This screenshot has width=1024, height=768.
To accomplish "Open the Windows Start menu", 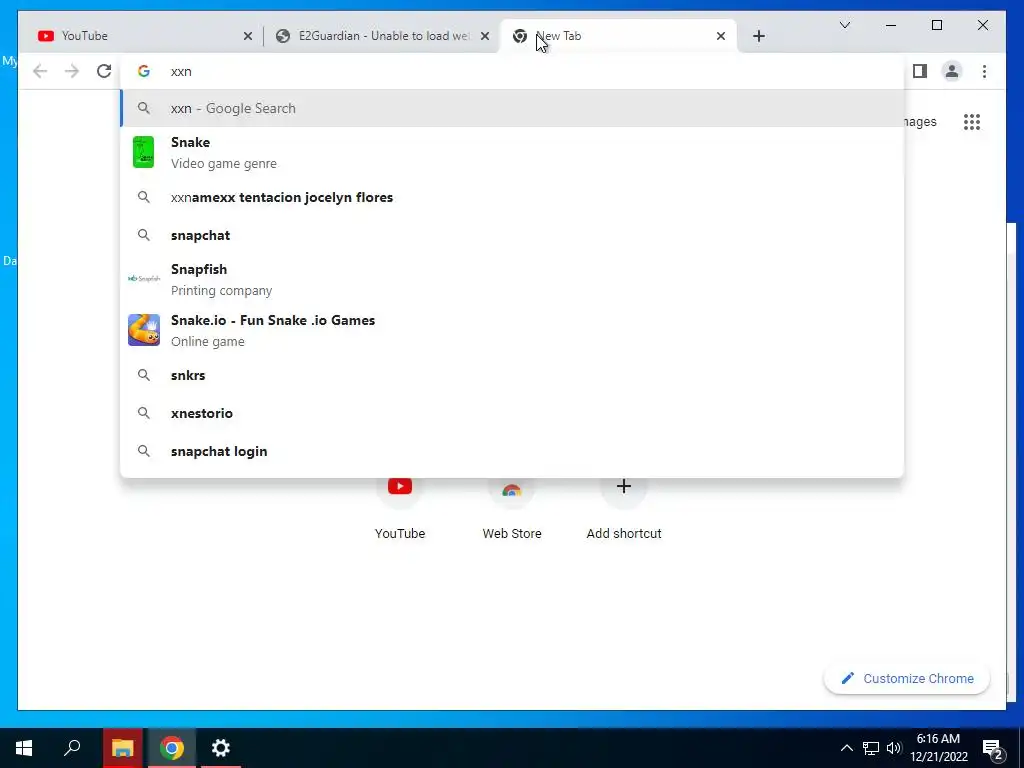I will [24, 748].
